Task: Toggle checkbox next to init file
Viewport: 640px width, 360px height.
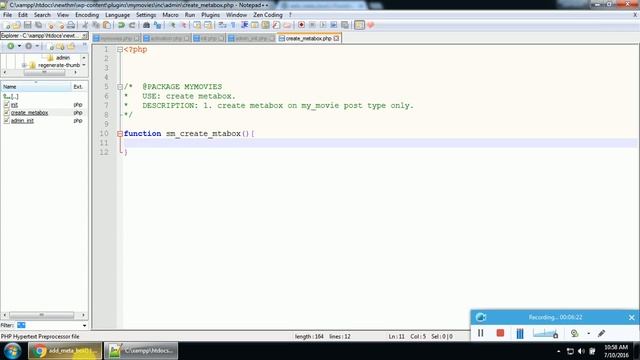Action: click(x=7, y=105)
